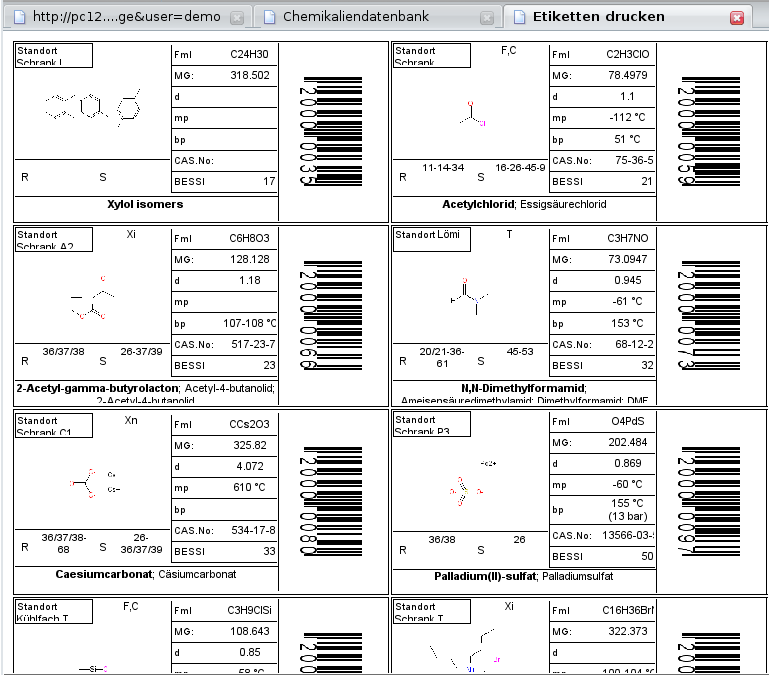Click the Caesiumcarbonat structure drawing

click(x=94, y=484)
